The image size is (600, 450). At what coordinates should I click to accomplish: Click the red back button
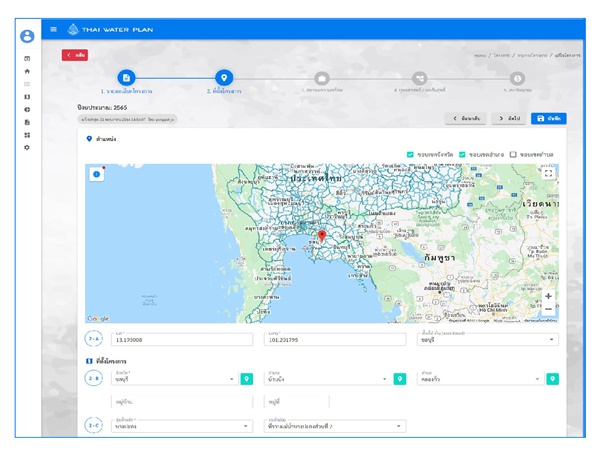point(75,55)
